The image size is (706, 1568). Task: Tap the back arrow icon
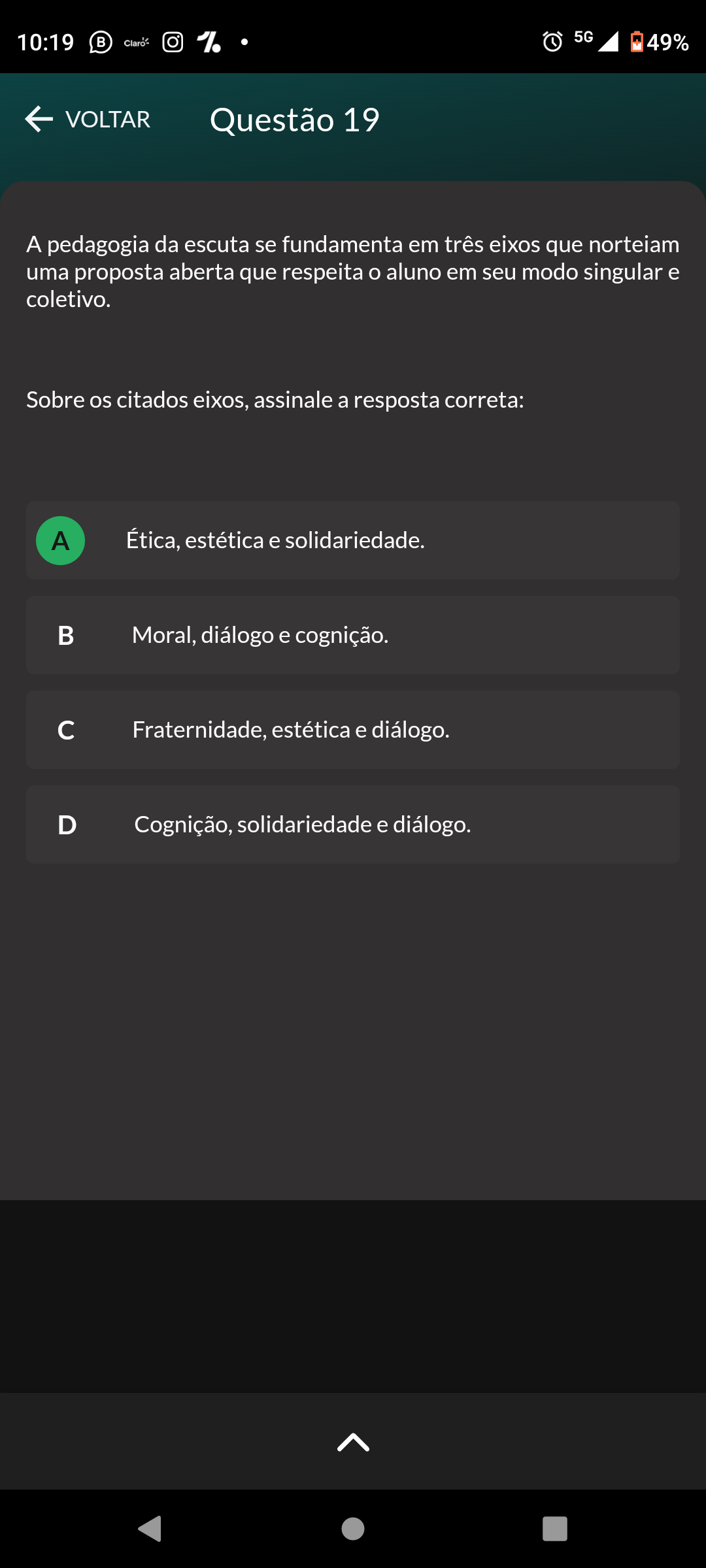[39, 119]
